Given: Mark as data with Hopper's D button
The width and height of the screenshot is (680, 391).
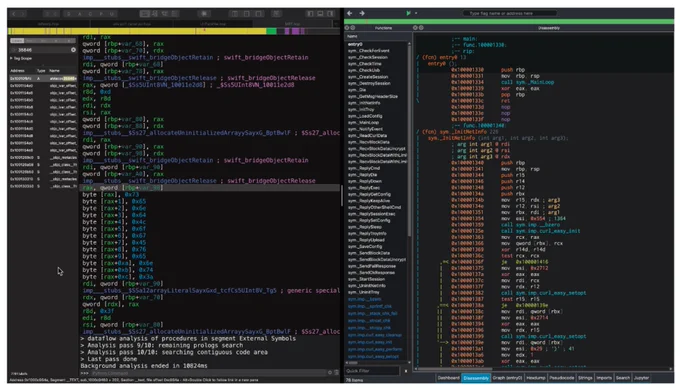Looking at the screenshot, I should (x=69, y=14).
